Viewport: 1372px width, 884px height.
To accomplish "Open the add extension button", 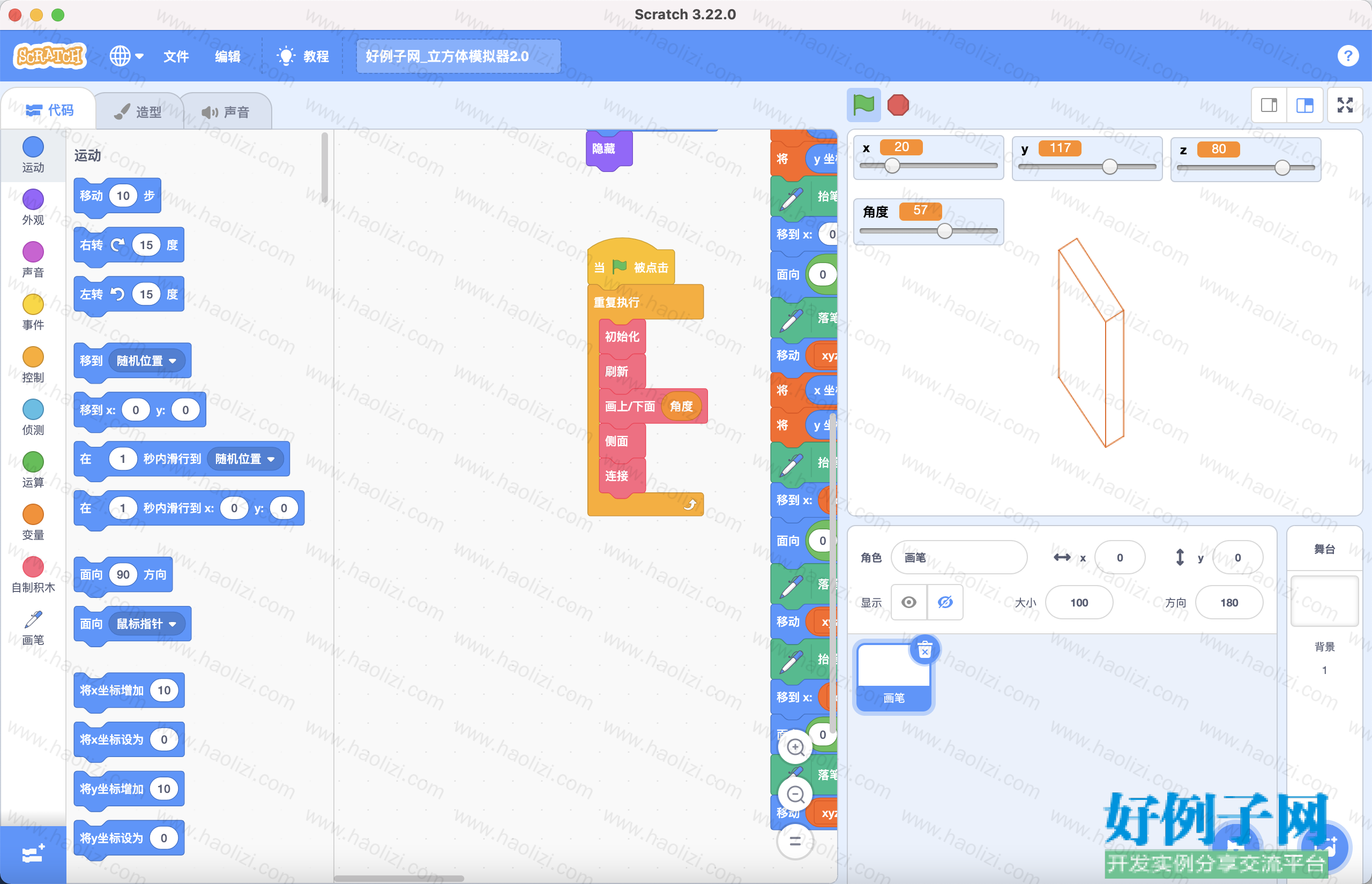I will point(33,854).
